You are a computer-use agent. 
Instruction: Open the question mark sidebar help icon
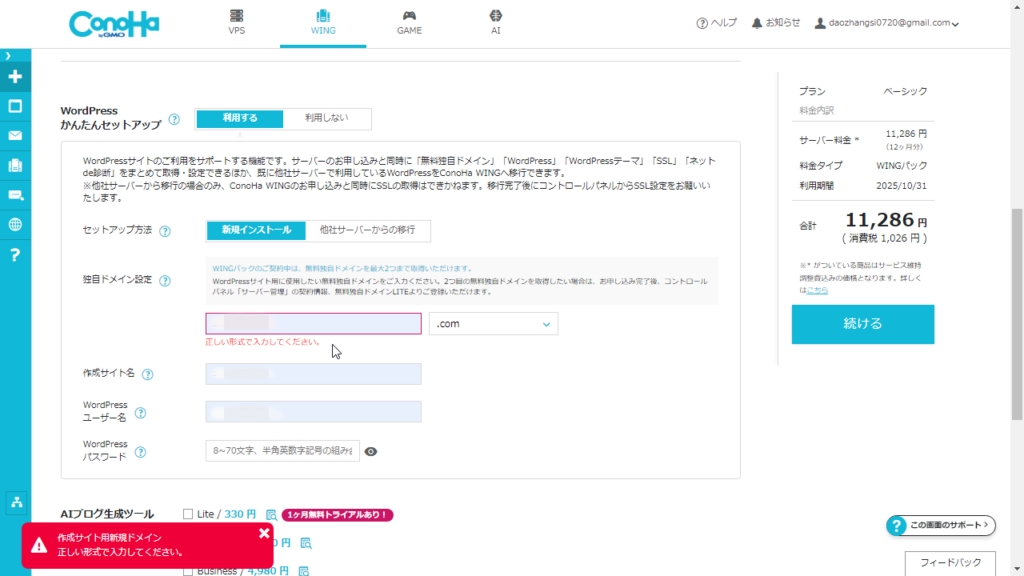click(15, 255)
